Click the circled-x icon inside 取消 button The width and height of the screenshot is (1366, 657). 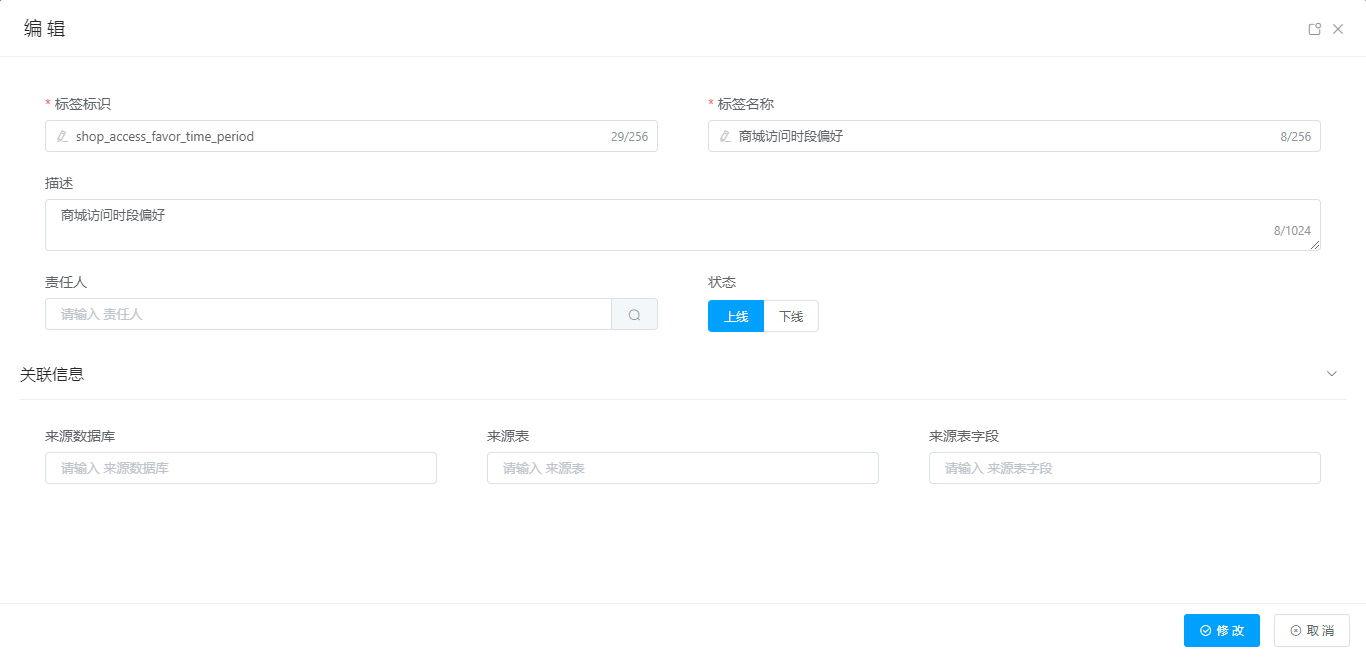1296,630
